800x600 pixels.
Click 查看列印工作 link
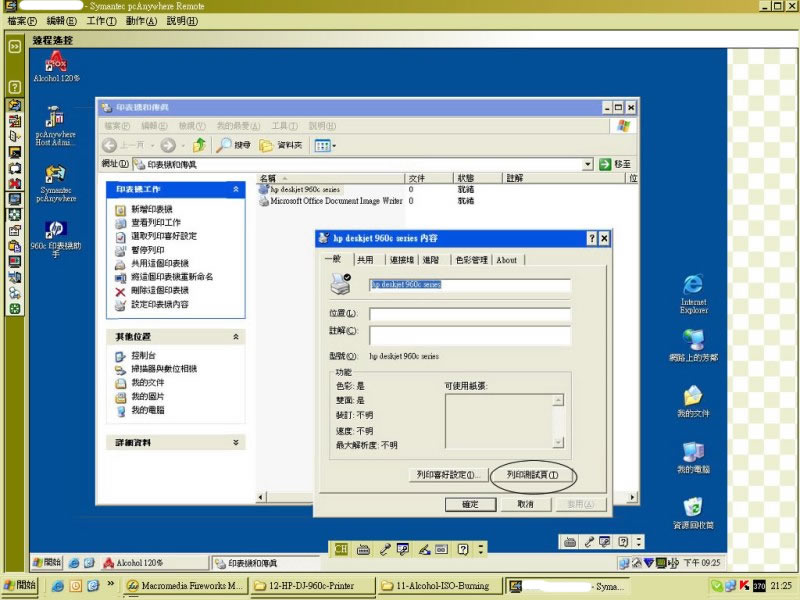coord(156,222)
